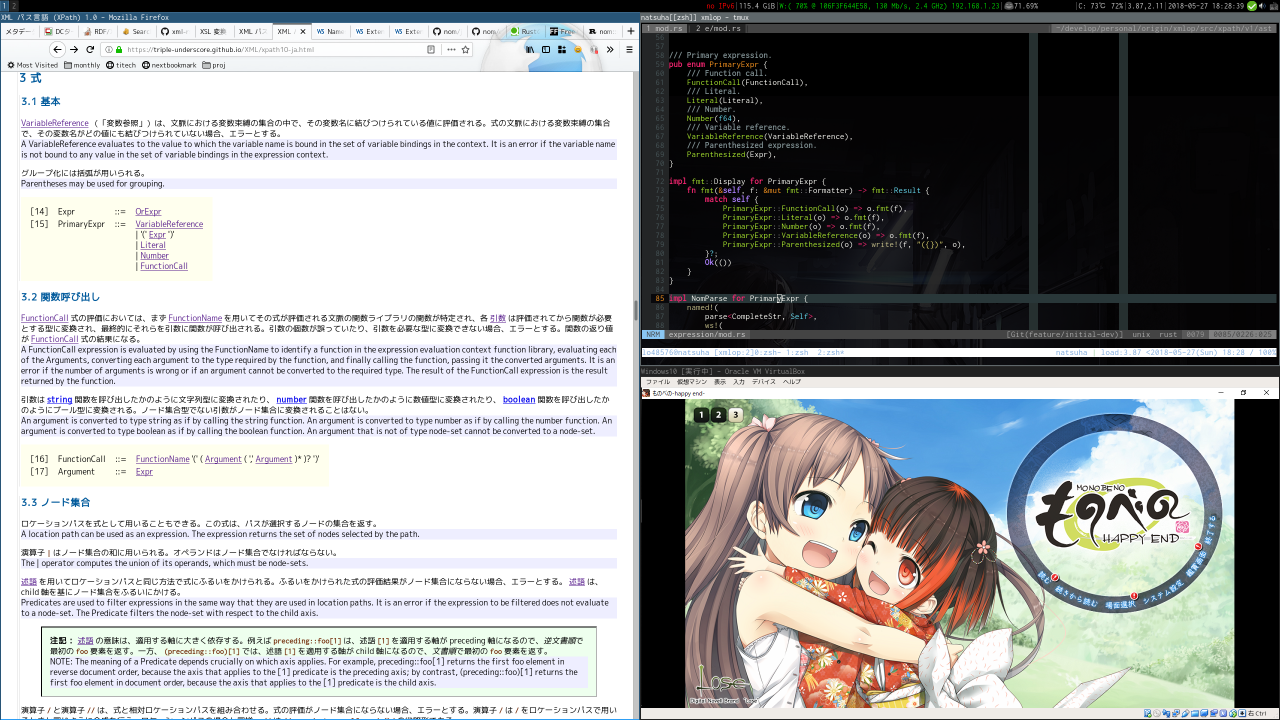Reload the current XPath page

tap(91, 49)
